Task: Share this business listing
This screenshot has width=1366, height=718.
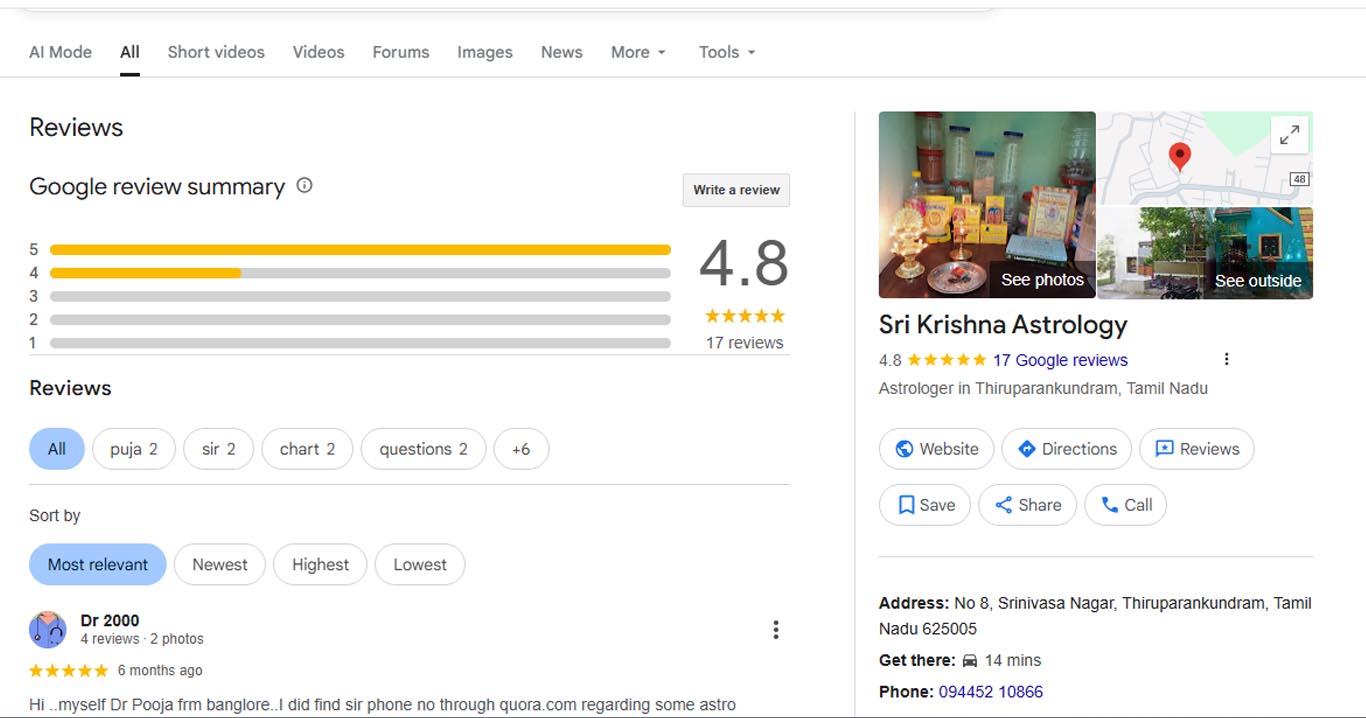Action: click(1027, 505)
